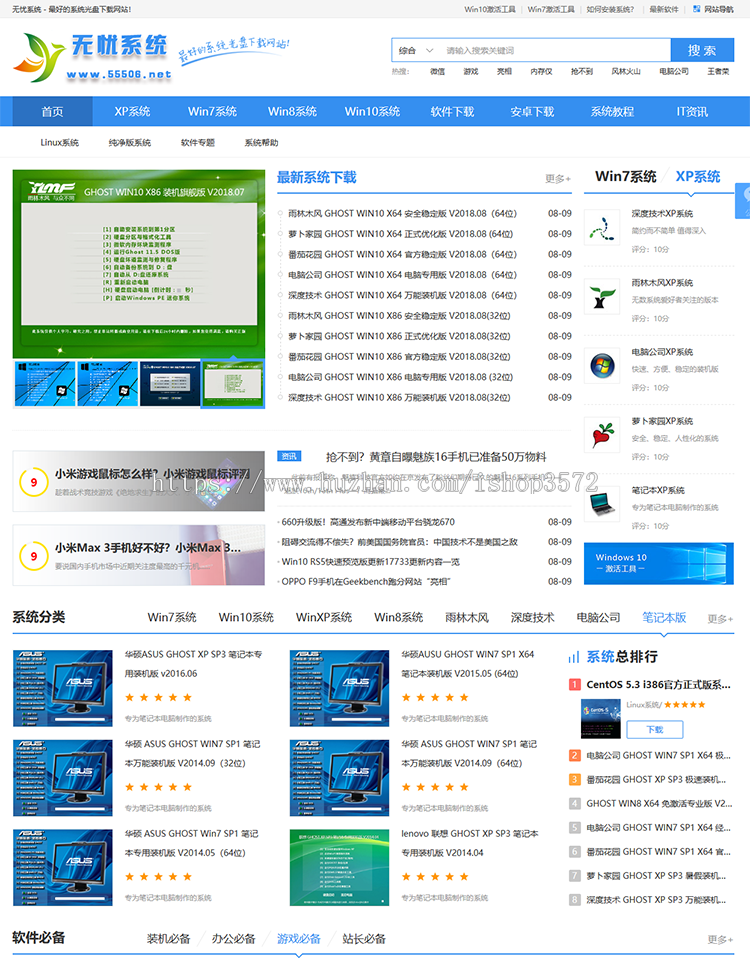
Task: Select 站长必备 tab under 软件必备
Action: click(x=364, y=939)
